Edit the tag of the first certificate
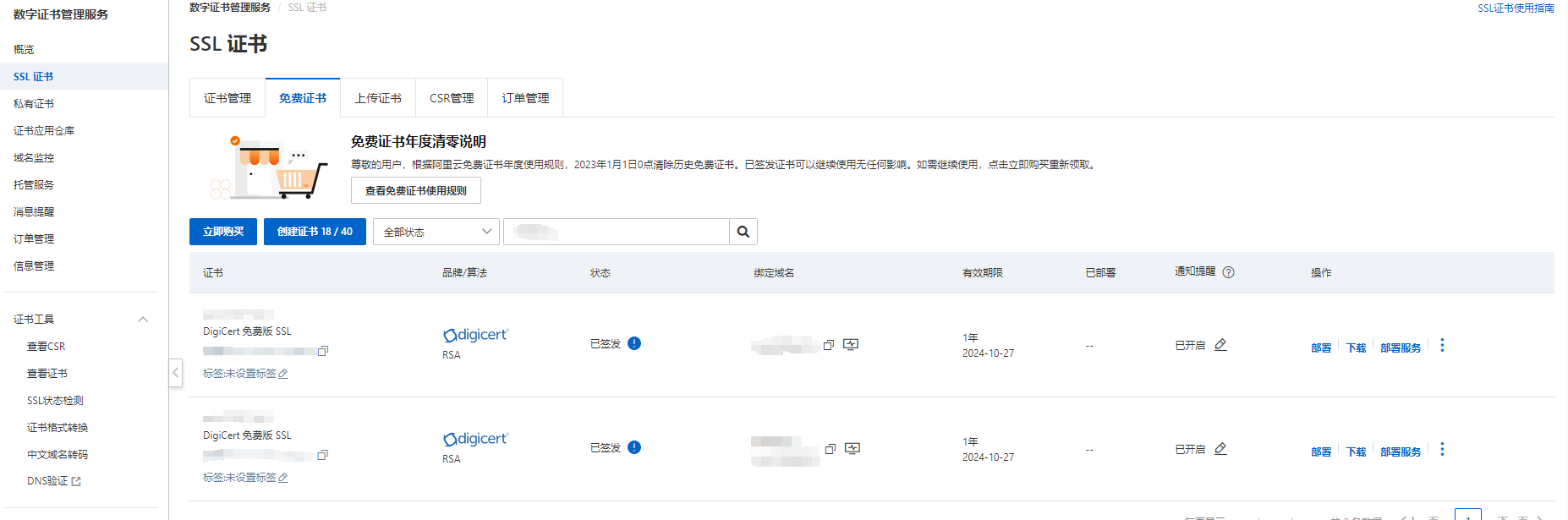1568x520 pixels. (x=283, y=374)
